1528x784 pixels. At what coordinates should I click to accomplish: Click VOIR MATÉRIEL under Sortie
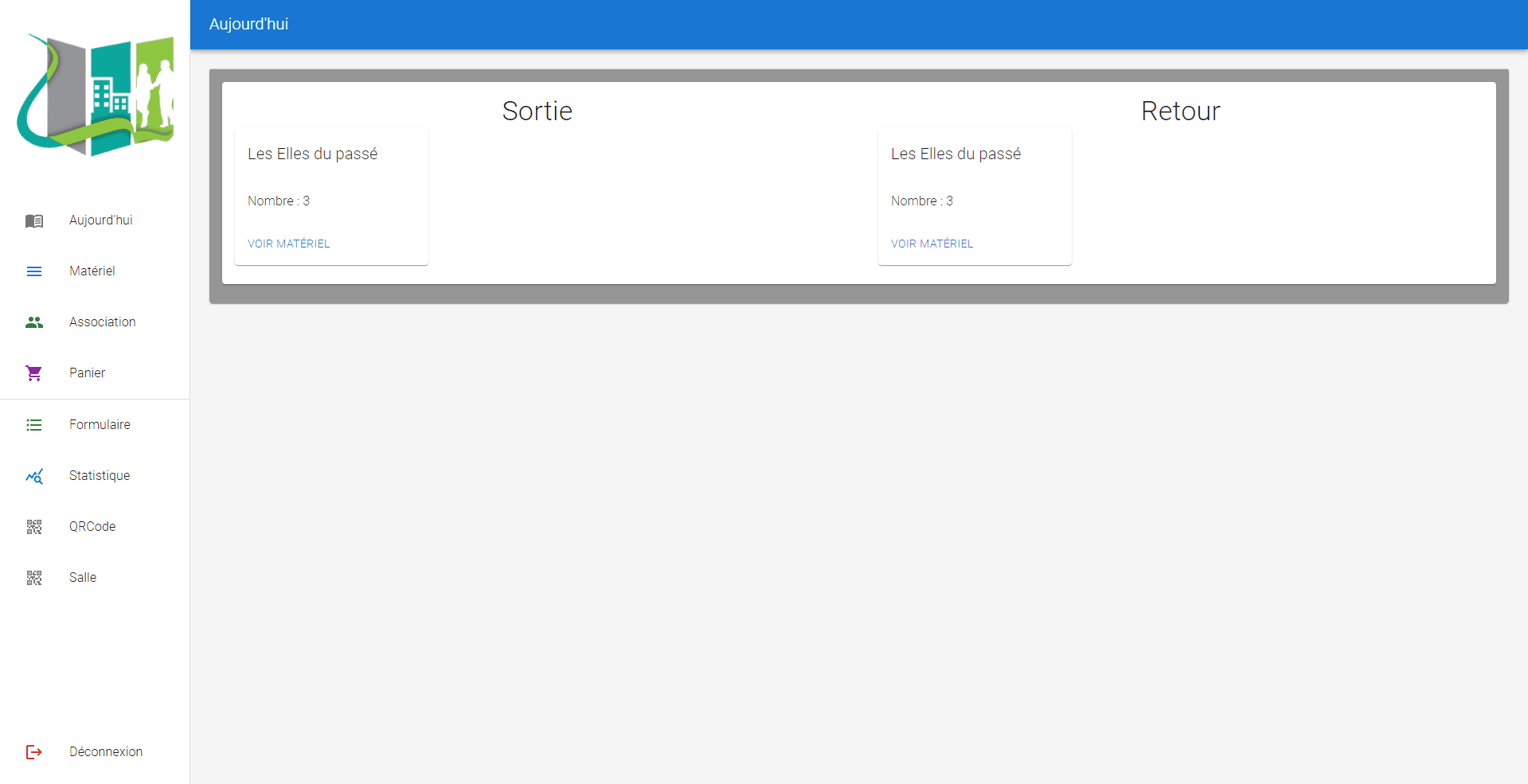[x=289, y=244]
